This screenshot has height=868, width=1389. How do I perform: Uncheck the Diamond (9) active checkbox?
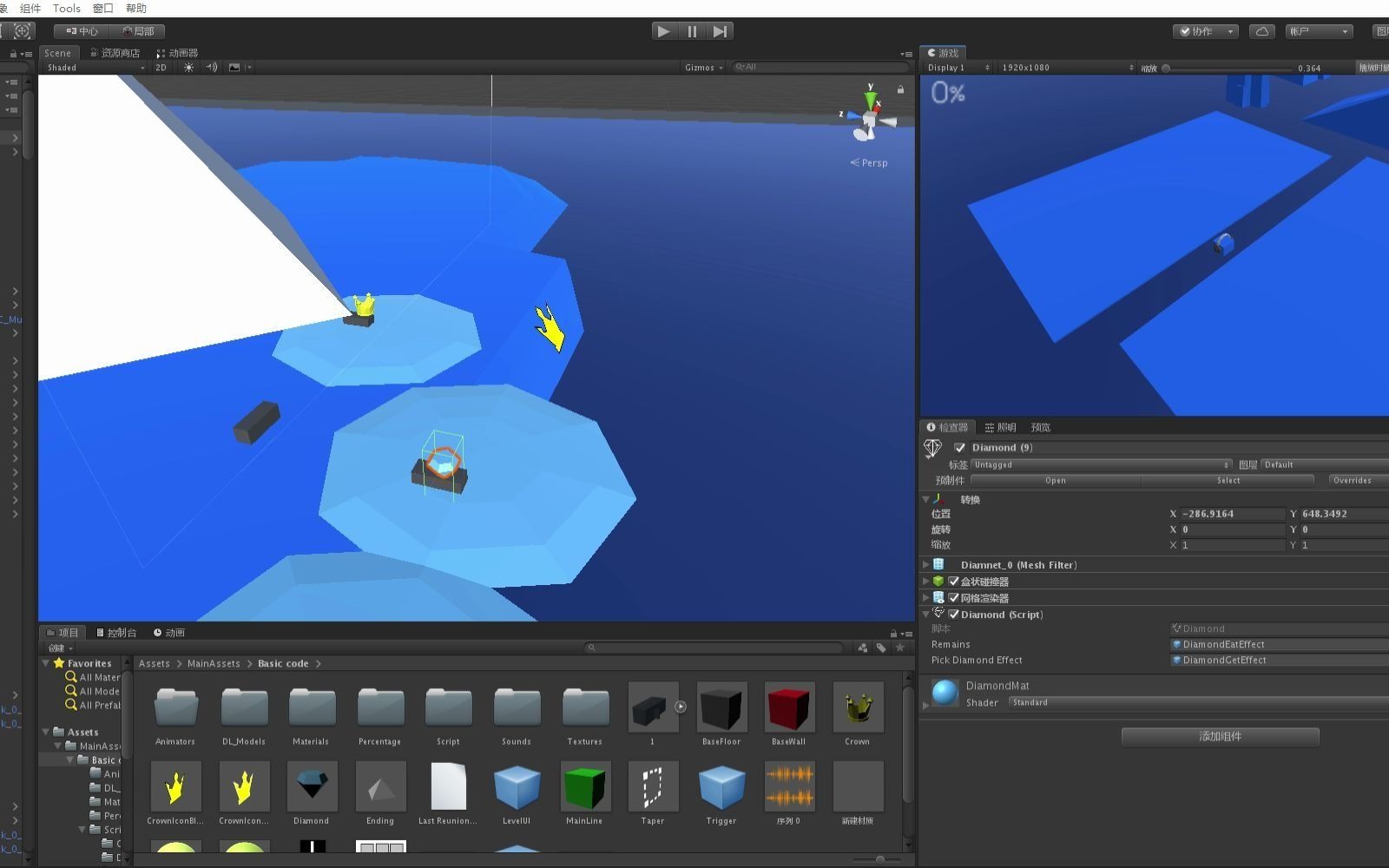[959, 447]
